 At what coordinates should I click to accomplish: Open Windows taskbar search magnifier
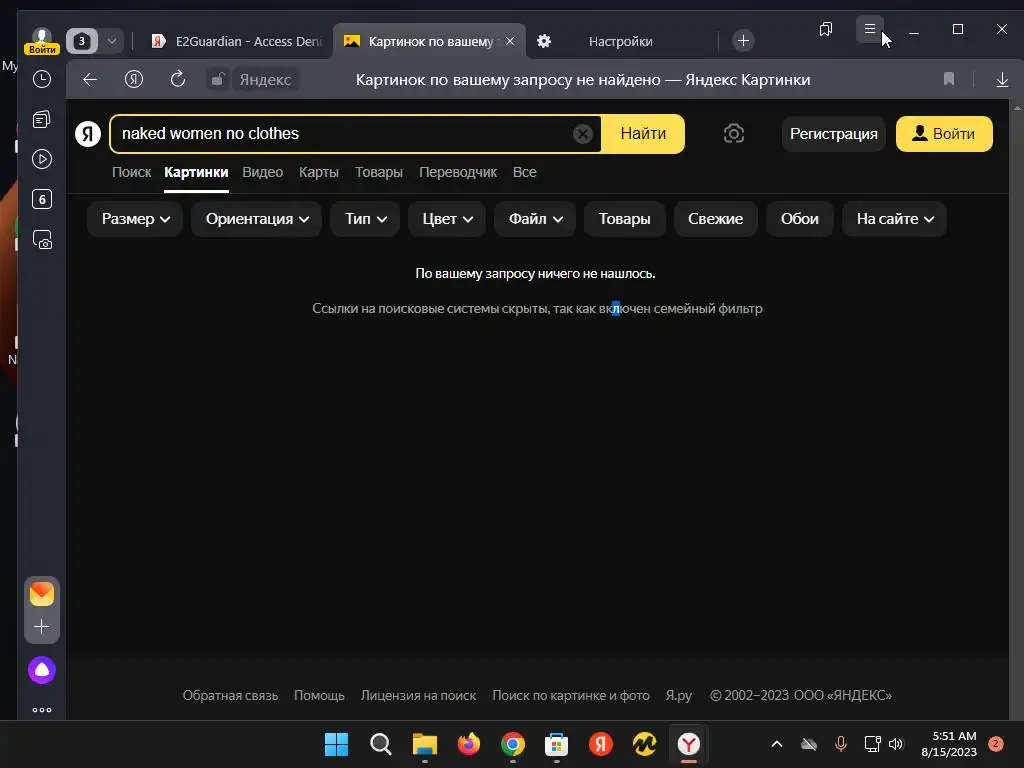click(x=381, y=744)
